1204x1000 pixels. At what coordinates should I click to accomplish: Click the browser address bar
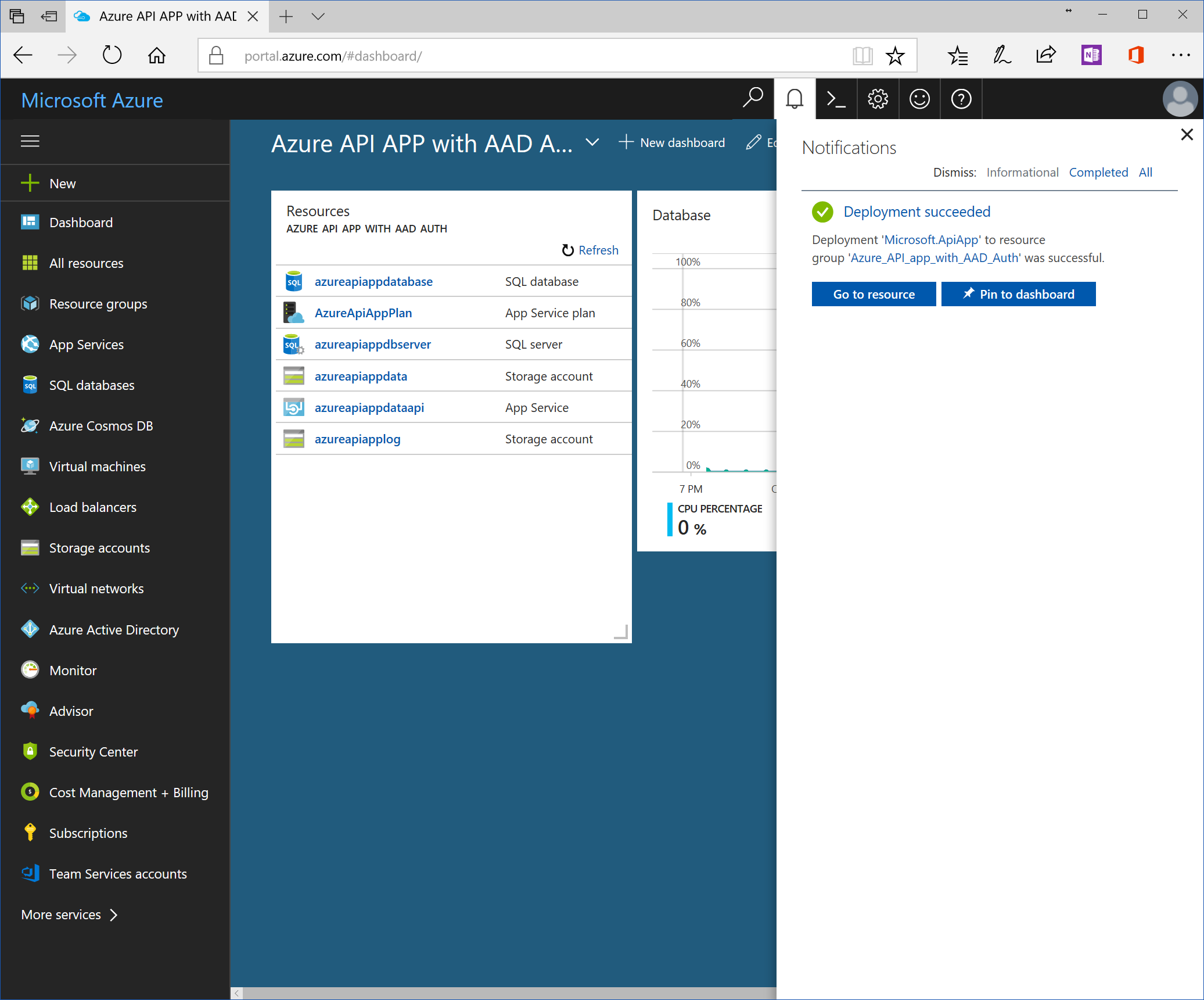coord(523,56)
